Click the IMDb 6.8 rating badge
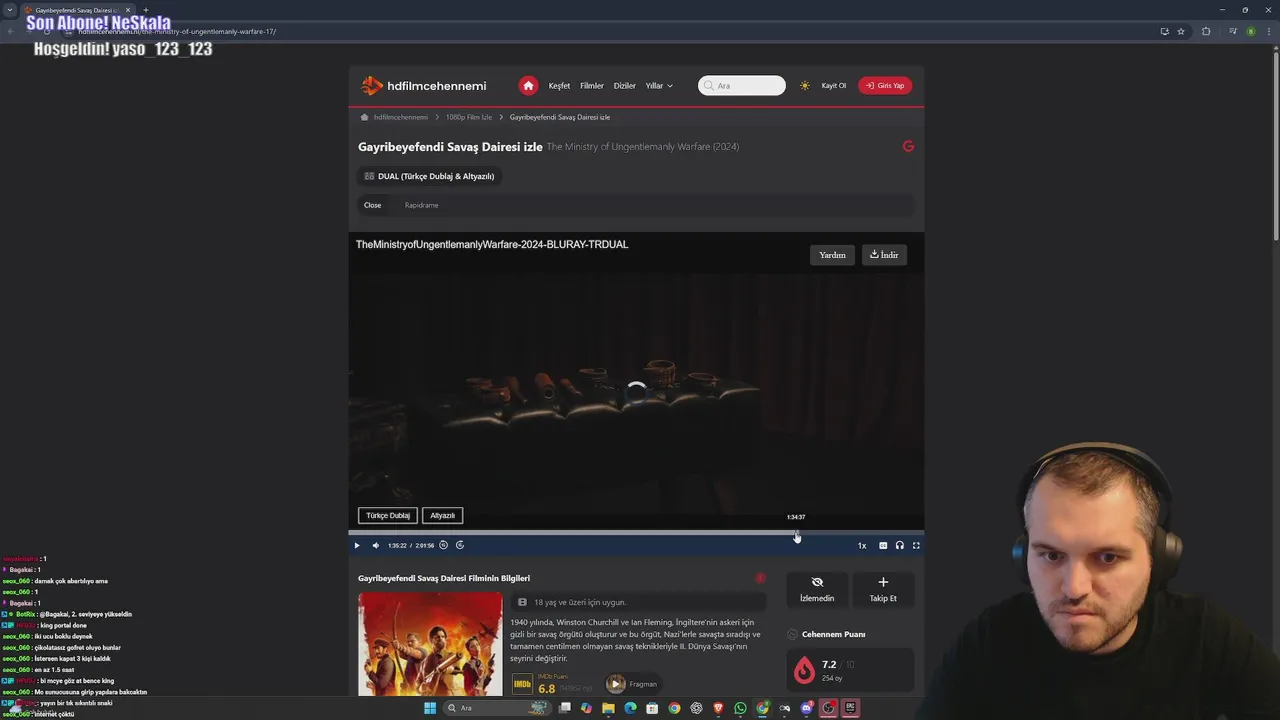Screen dimensions: 1280x720 (550, 684)
